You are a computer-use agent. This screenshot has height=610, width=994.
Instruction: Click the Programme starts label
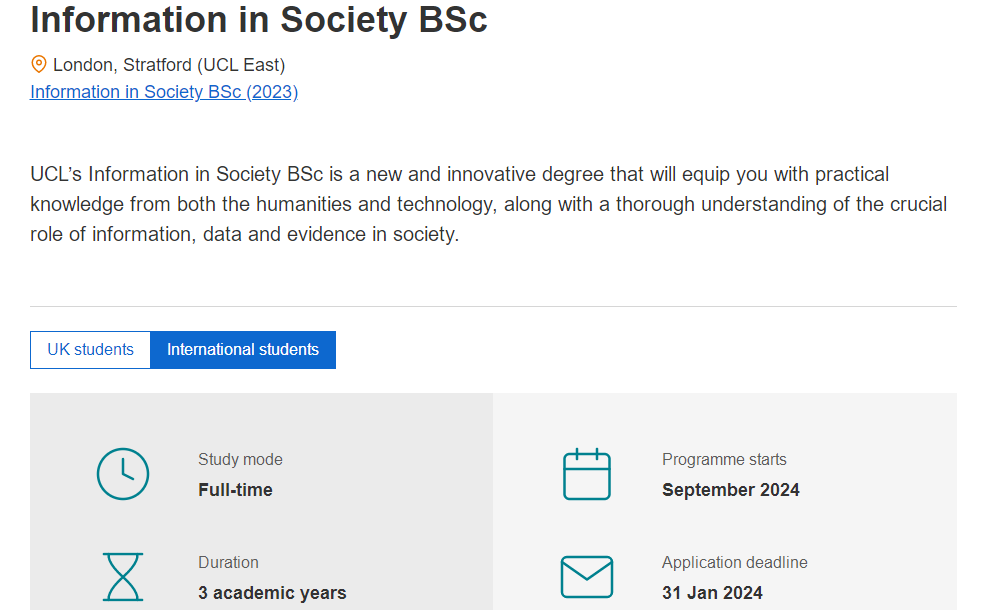click(x=724, y=459)
